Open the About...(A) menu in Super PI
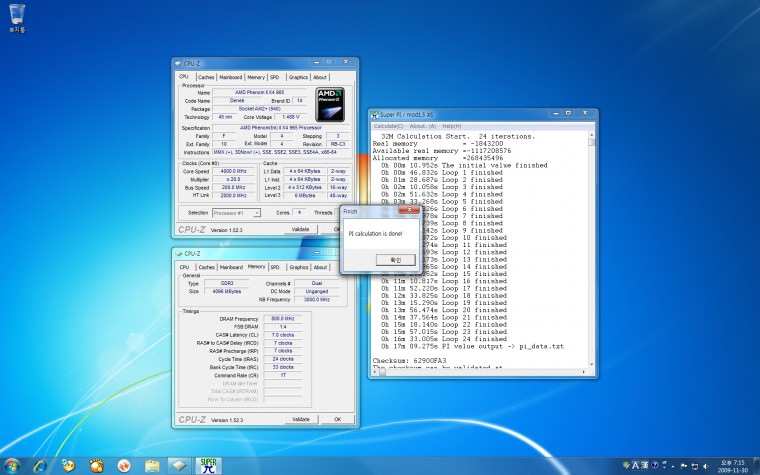Viewport: 760px width, 475px height. [x=423, y=126]
